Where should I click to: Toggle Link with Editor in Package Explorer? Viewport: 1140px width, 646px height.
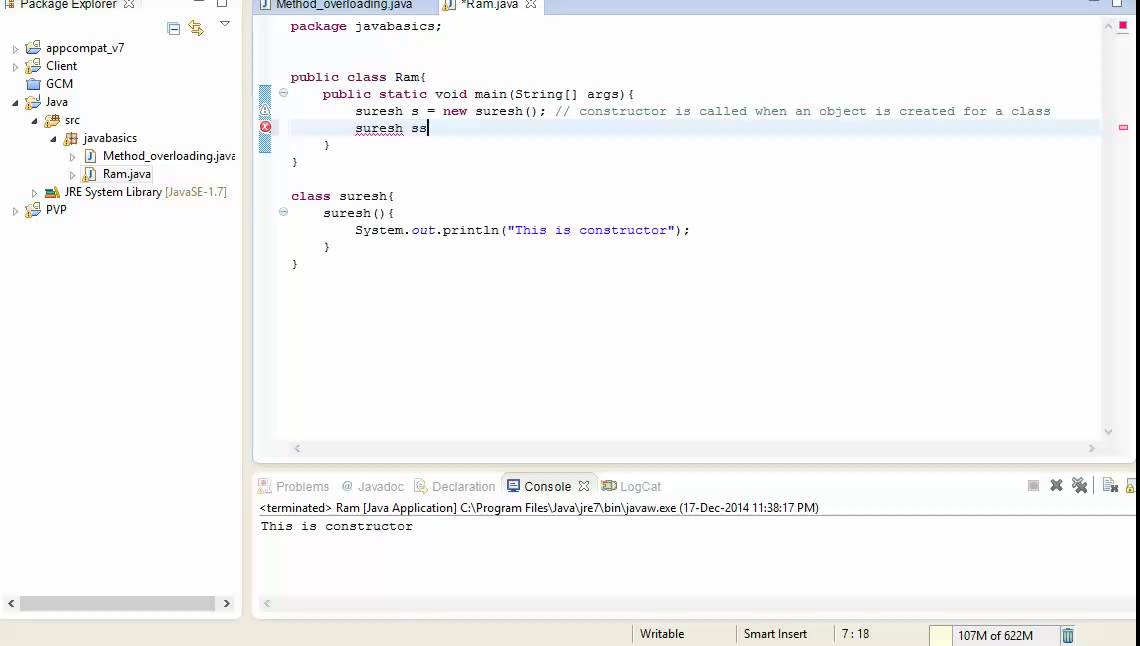click(x=196, y=28)
